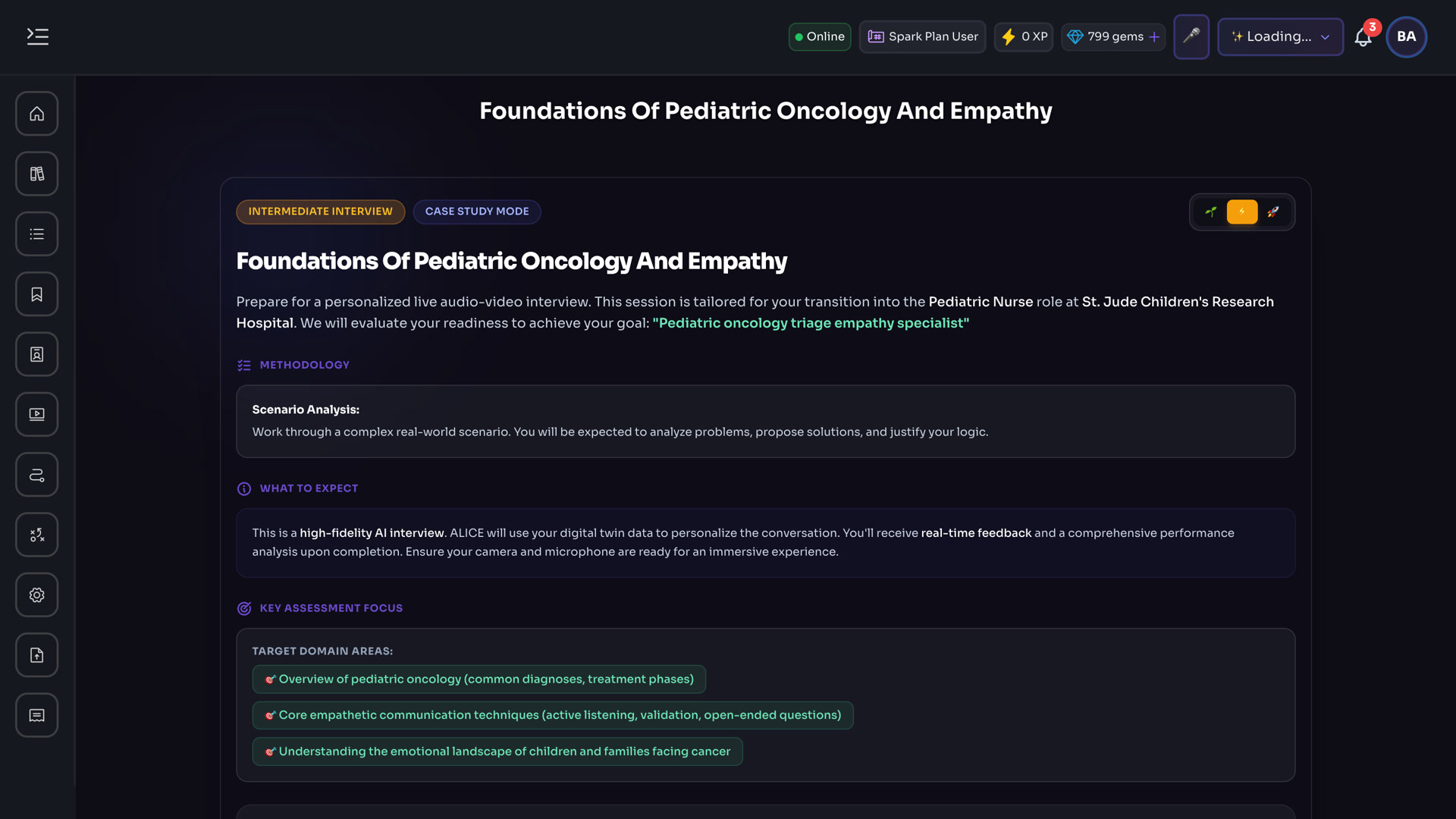Open the strategy tactics sidebar icon
The height and width of the screenshot is (819, 1456).
point(37,535)
